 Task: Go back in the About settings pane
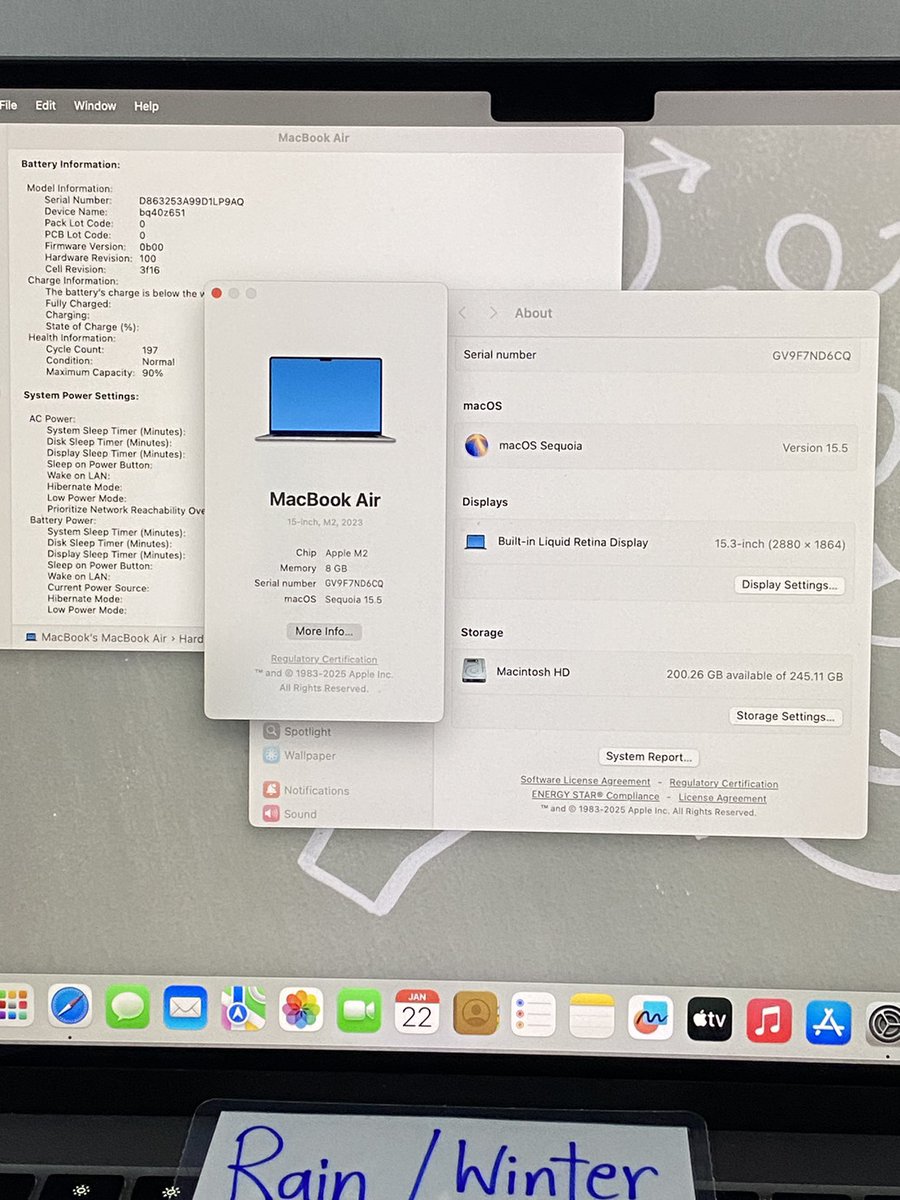[462, 313]
